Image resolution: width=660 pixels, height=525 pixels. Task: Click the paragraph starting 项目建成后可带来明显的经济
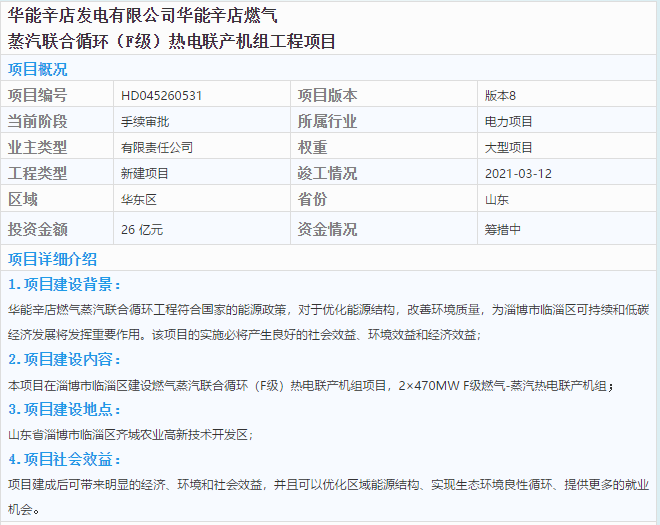[328, 485]
